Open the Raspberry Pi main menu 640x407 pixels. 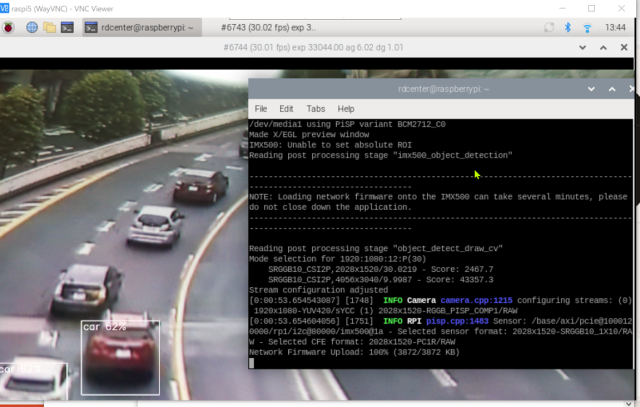click(8, 27)
